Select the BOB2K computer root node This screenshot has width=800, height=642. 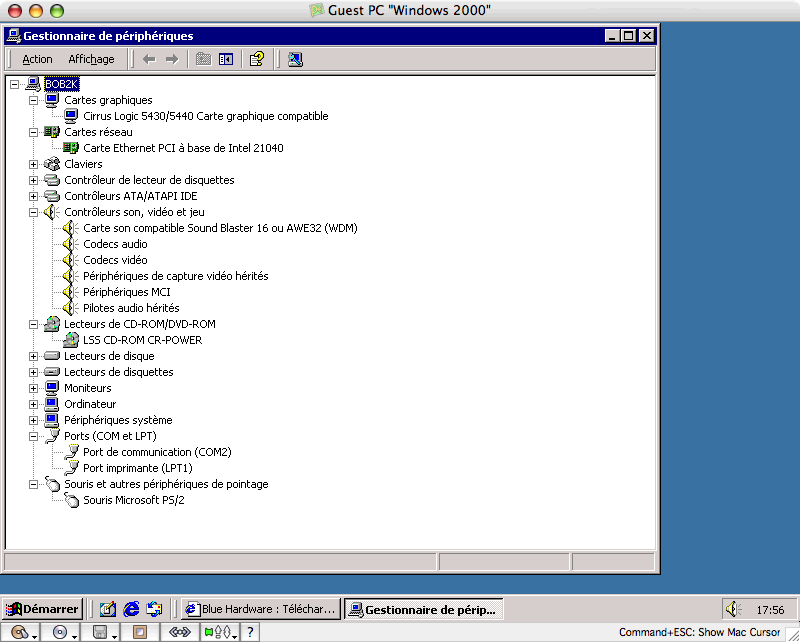[x=62, y=84]
